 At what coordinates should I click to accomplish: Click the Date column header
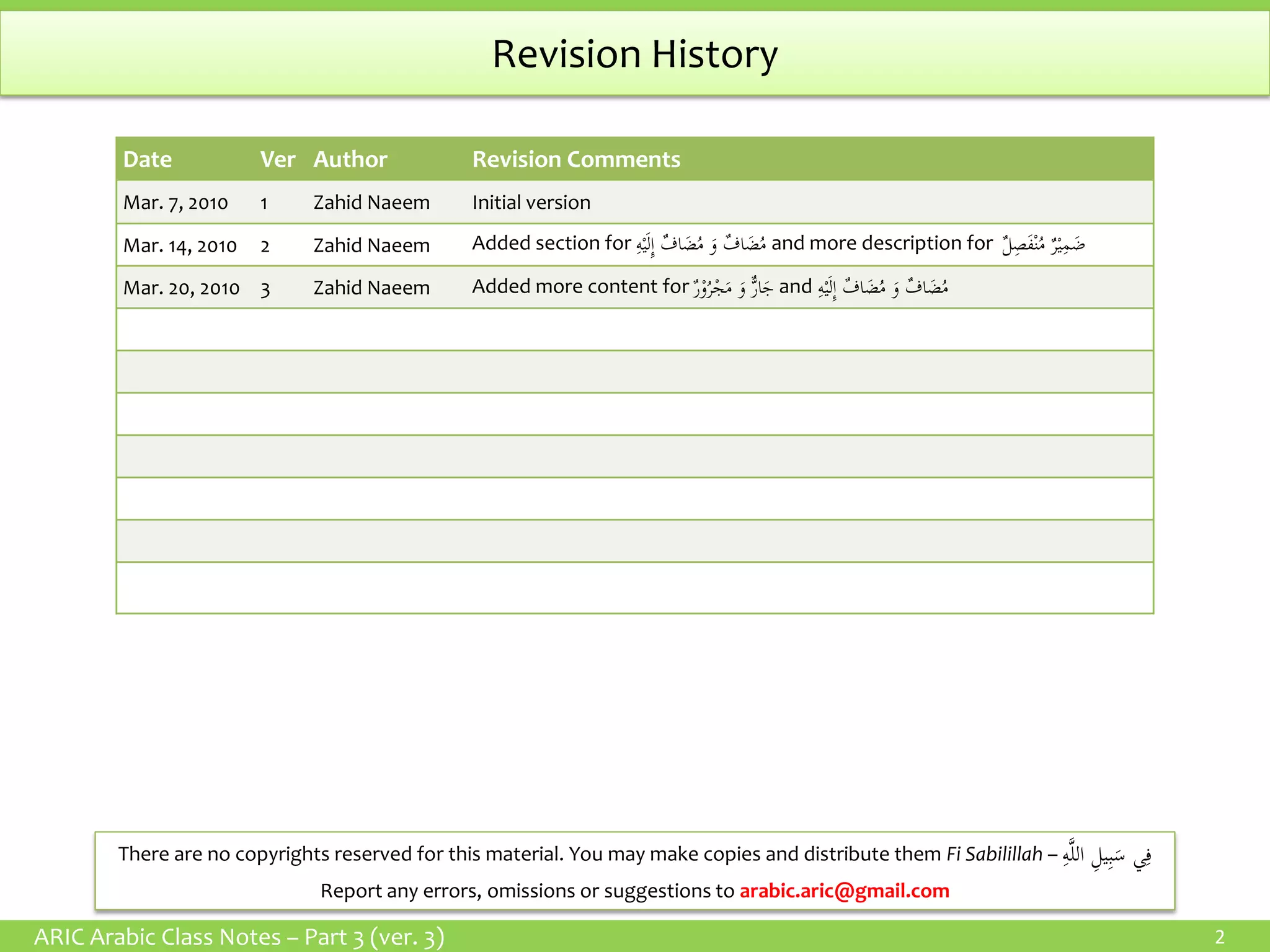pyautogui.click(x=148, y=159)
